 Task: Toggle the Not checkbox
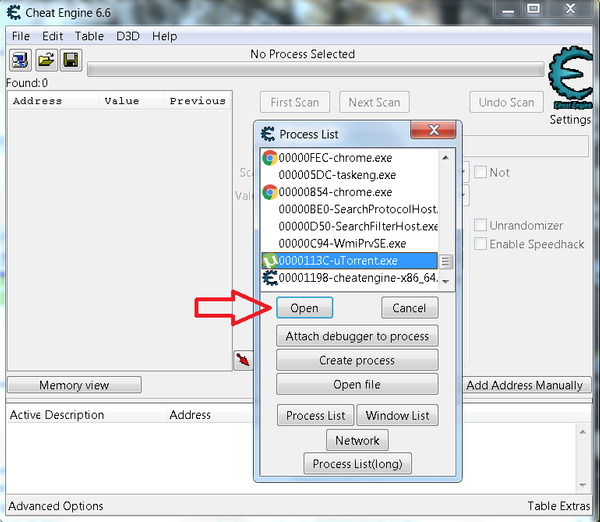(x=480, y=172)
